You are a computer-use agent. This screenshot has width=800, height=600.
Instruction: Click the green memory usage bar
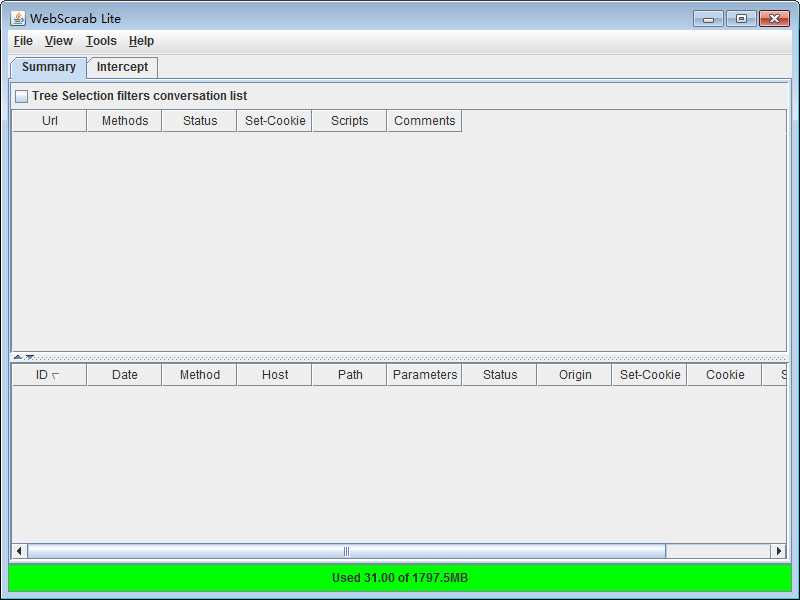tap(400, 578)
